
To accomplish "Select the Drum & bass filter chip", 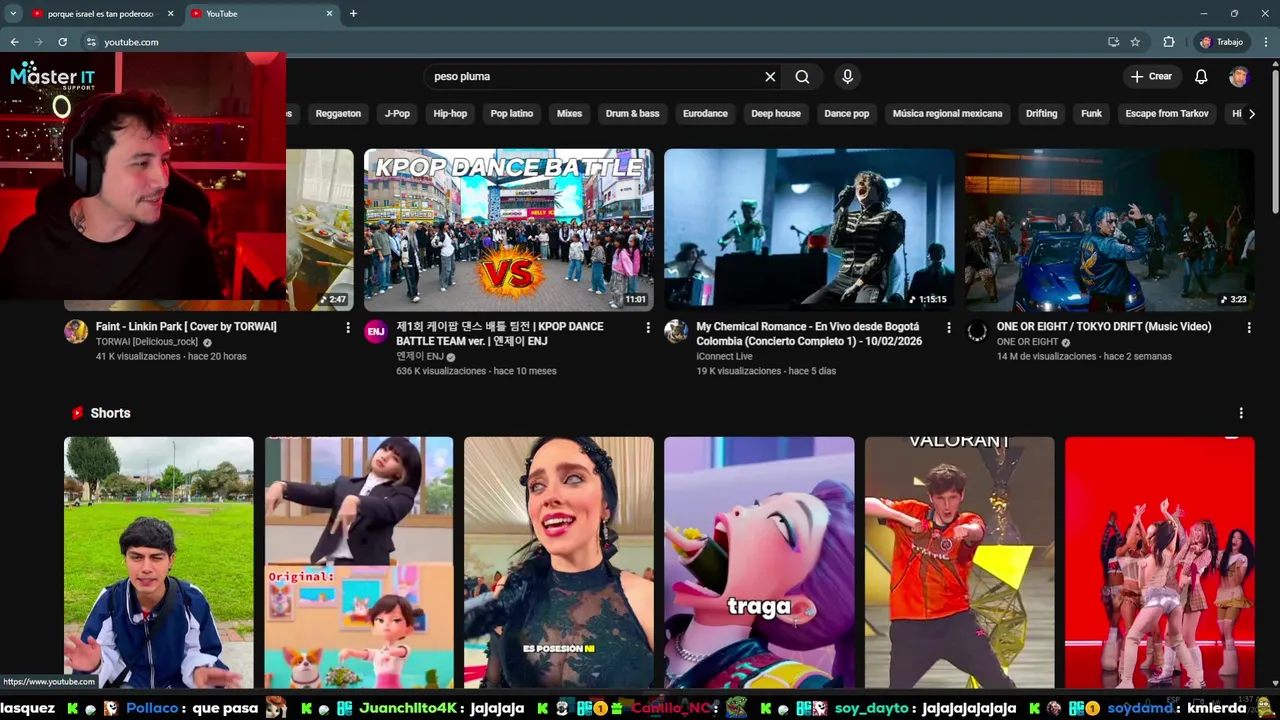I will coord(632,114).
